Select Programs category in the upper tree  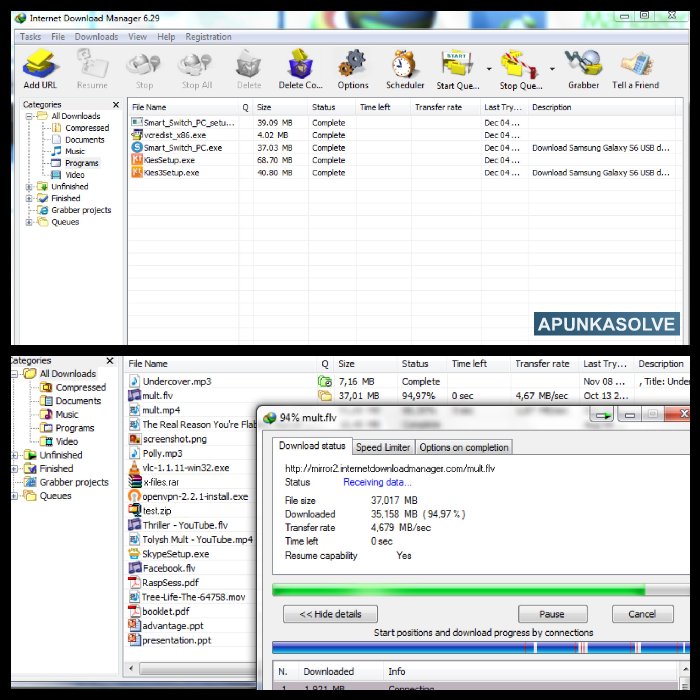[81, 163]
